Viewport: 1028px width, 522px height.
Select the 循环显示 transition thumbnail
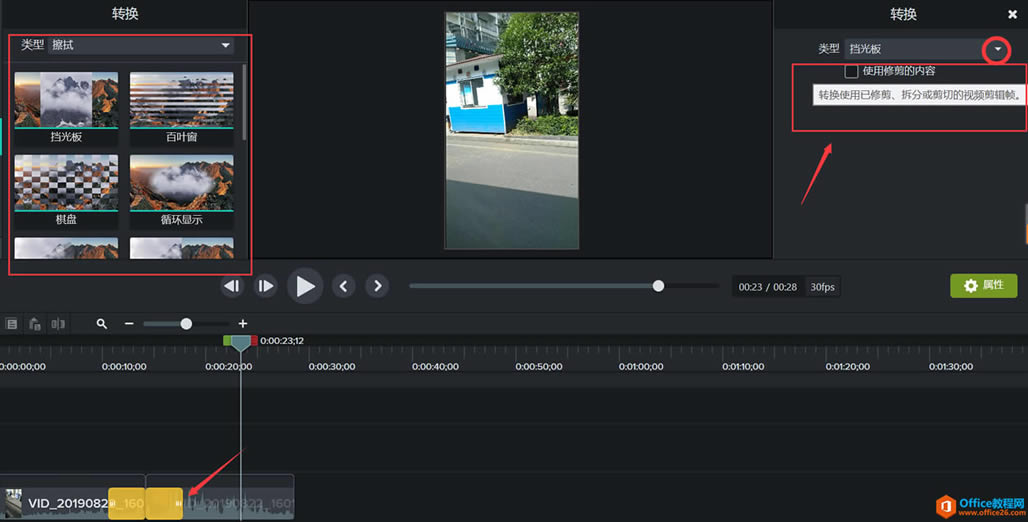[182, 182]
